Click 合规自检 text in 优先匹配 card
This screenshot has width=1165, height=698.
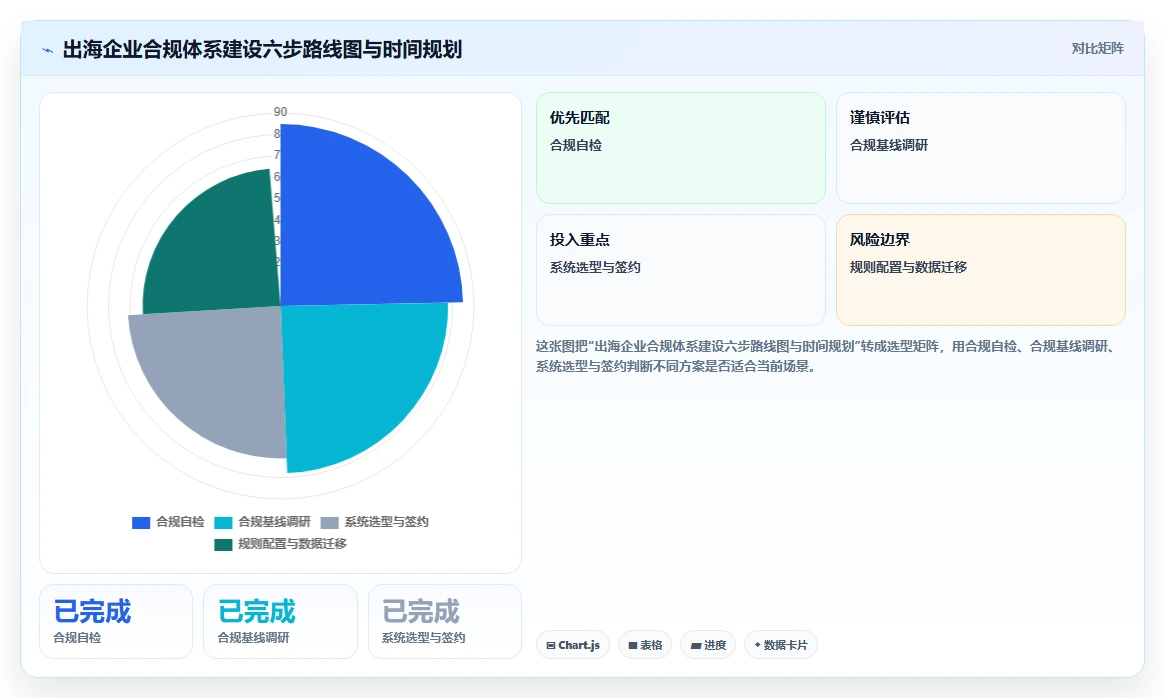pos(576,145)
